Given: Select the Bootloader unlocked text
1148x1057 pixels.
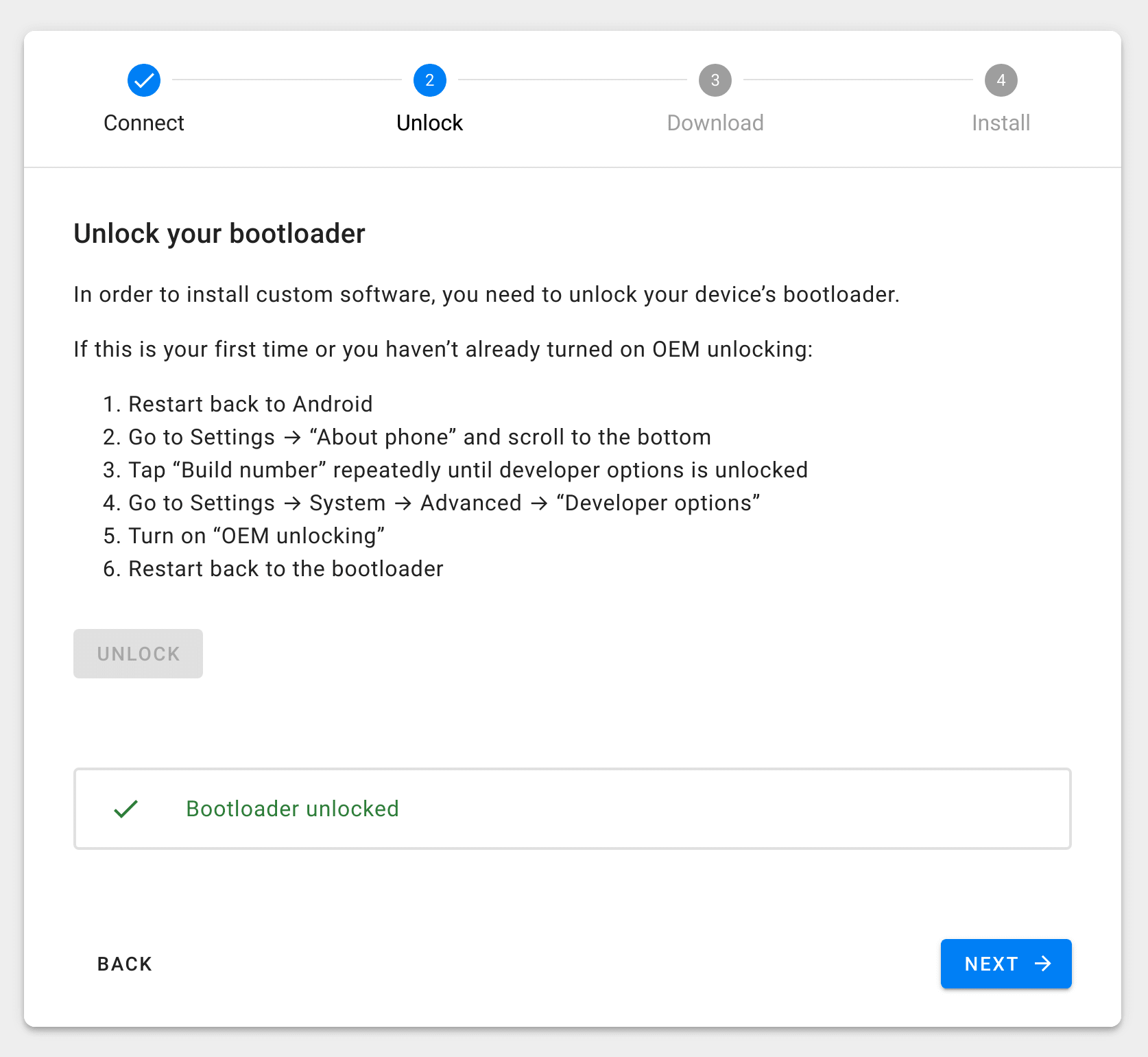Looking at the screenshot, I should pos(292,809).
